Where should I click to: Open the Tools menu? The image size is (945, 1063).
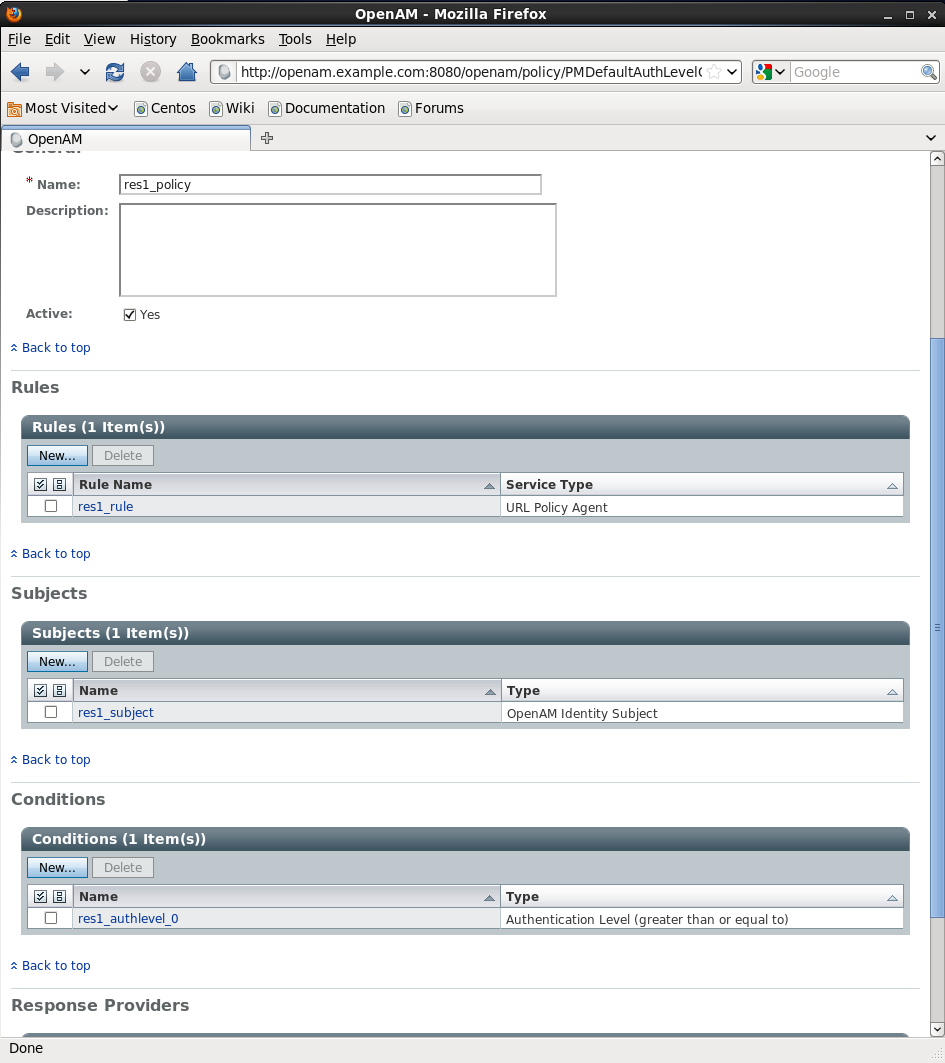295,39
